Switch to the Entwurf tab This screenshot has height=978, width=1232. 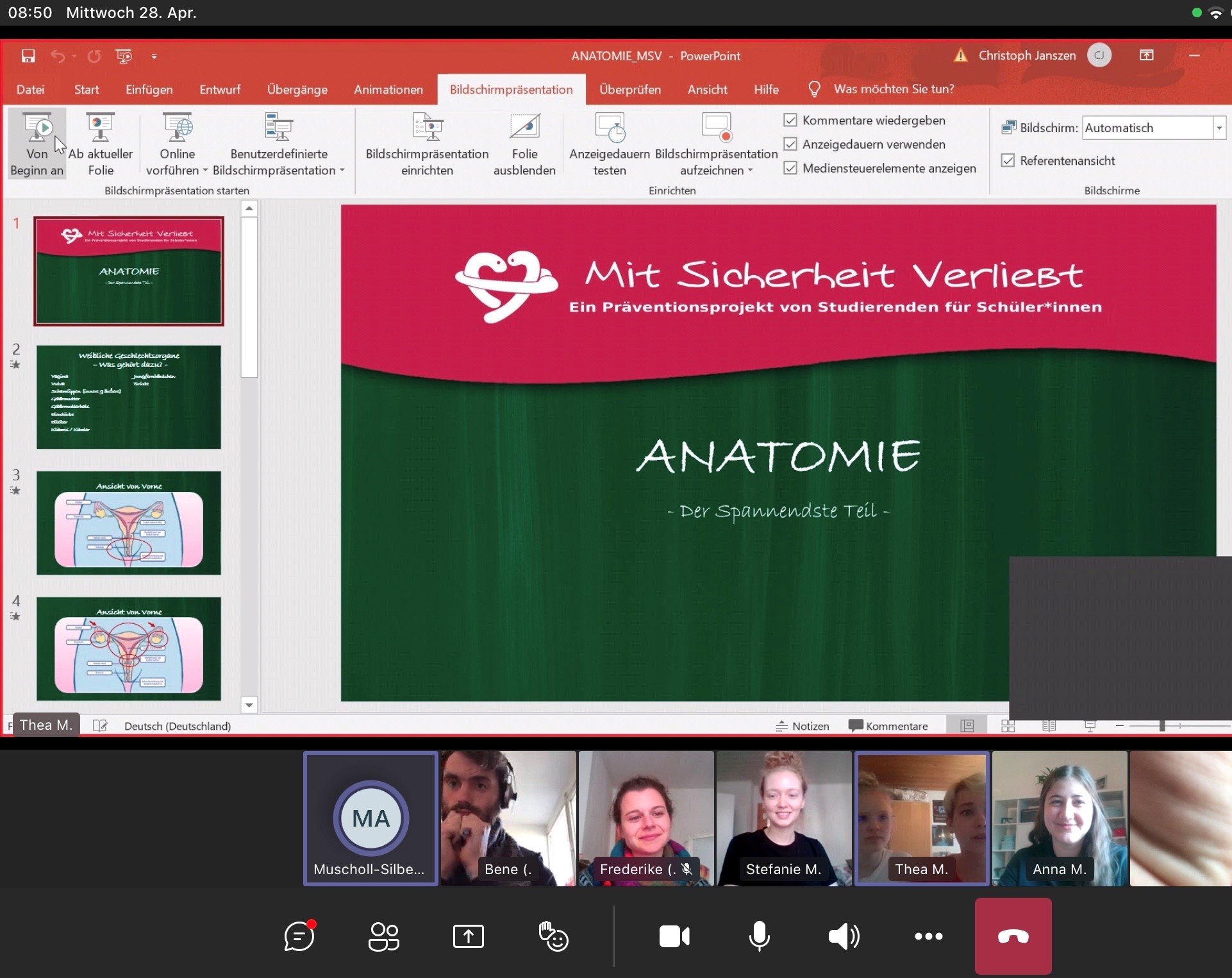(x=220, y=89)
